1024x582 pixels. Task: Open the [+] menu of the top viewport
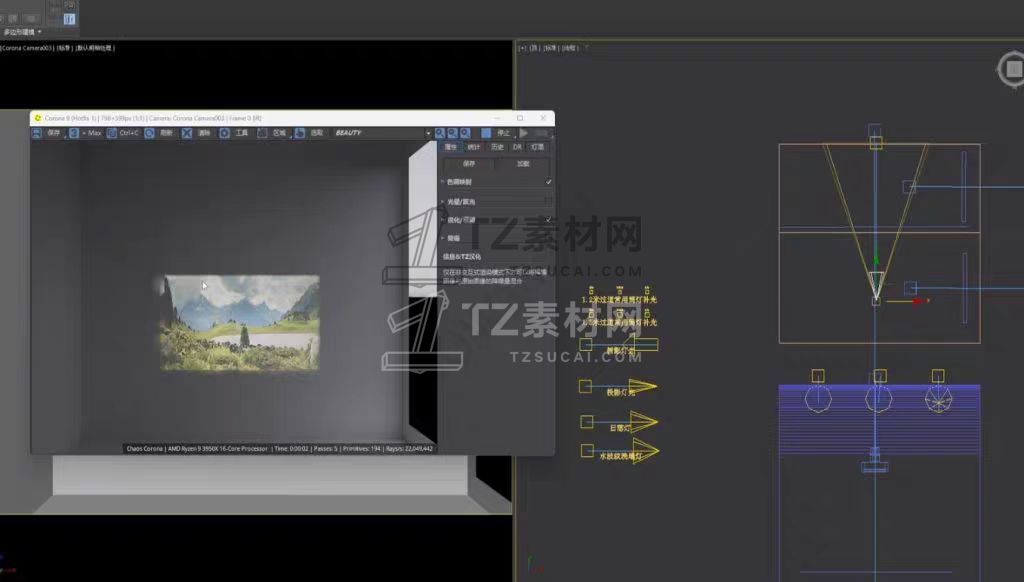[522, 48]
